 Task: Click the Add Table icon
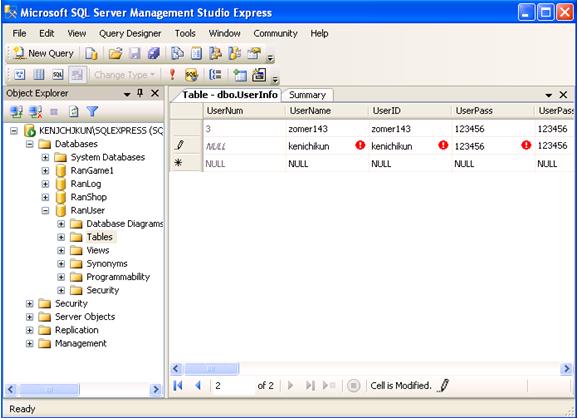pos(240,75)
